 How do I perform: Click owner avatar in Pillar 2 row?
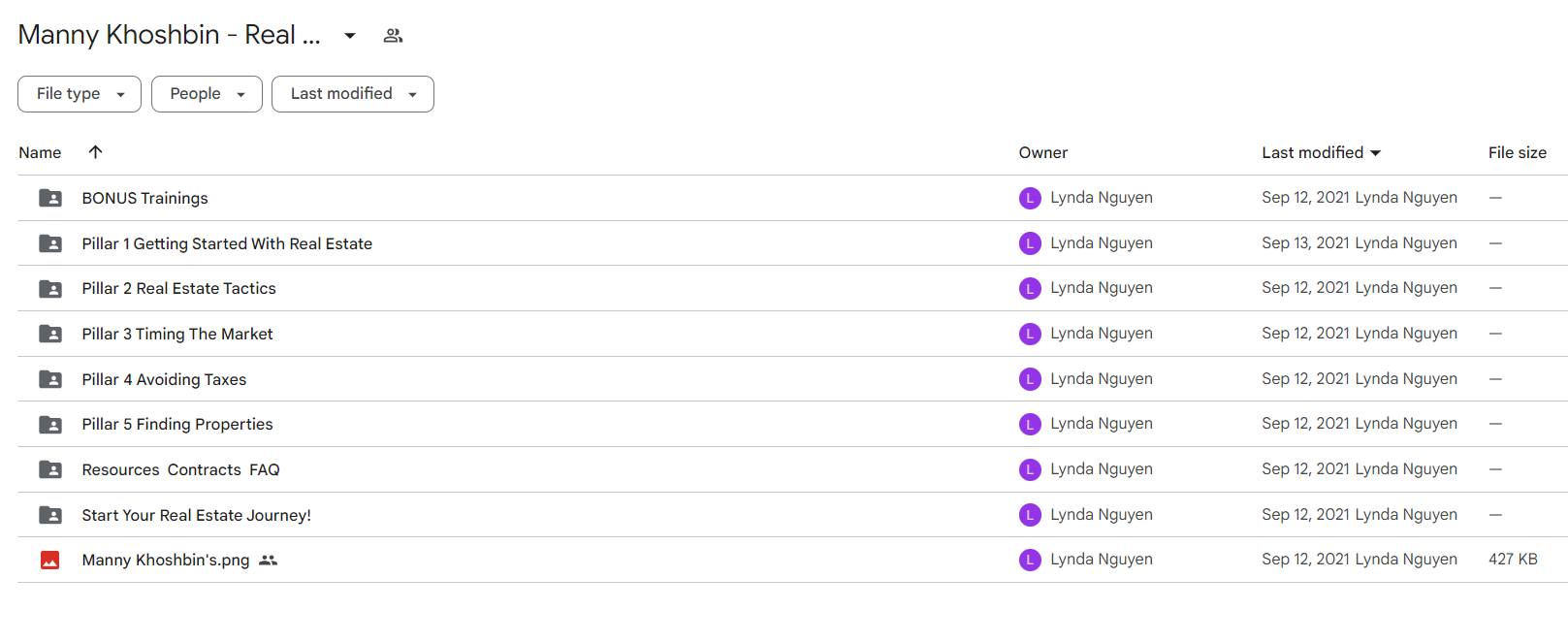[x=1030, y=288]
